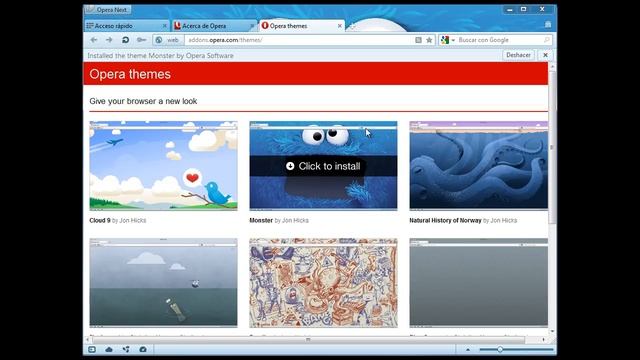Image resolution: width=640 pixels, height=360 pixels.
Task: Toggle panels button in status bar
Action: 92,349
